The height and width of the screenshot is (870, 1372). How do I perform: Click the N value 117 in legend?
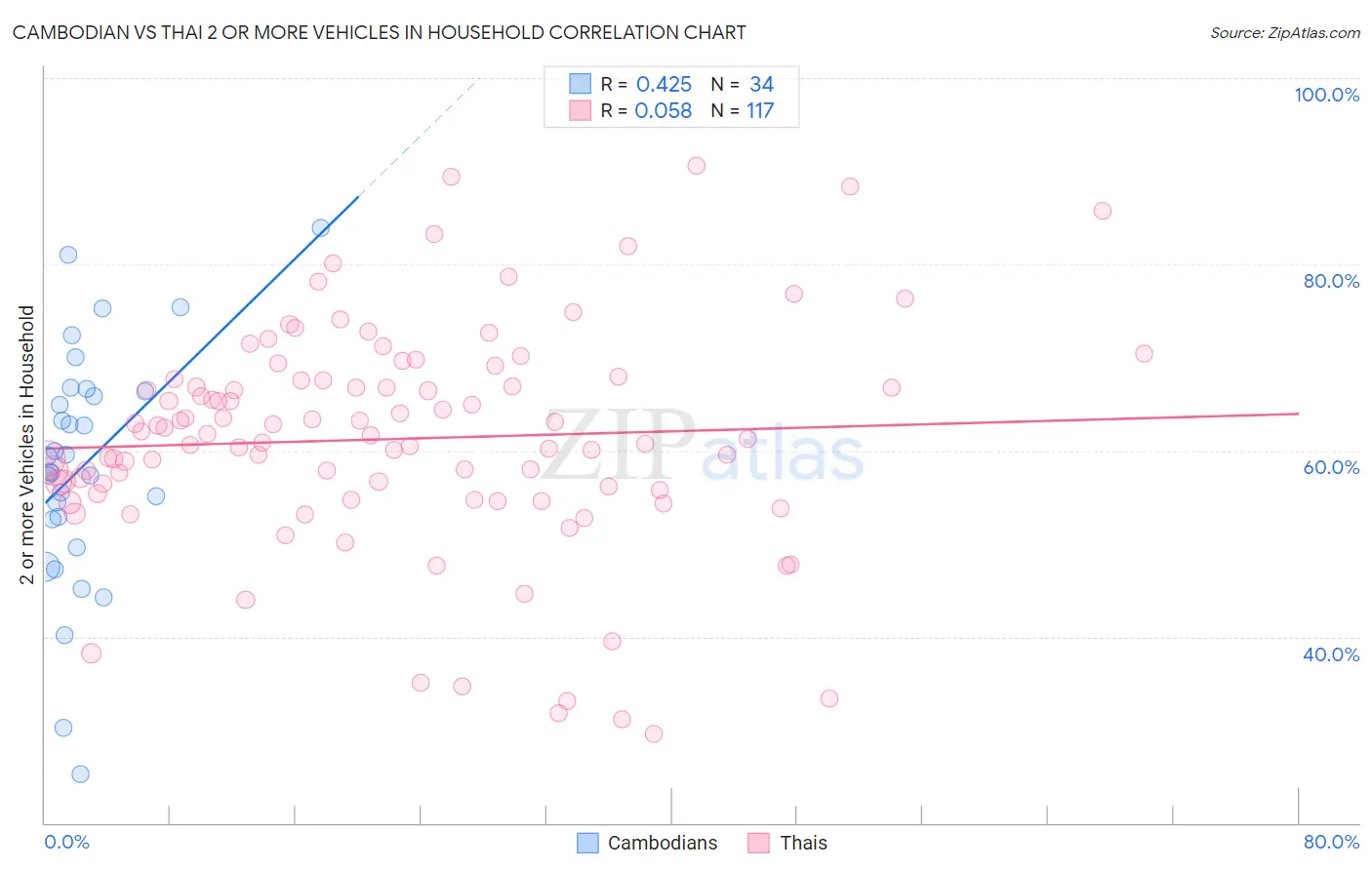pos(760,110)
